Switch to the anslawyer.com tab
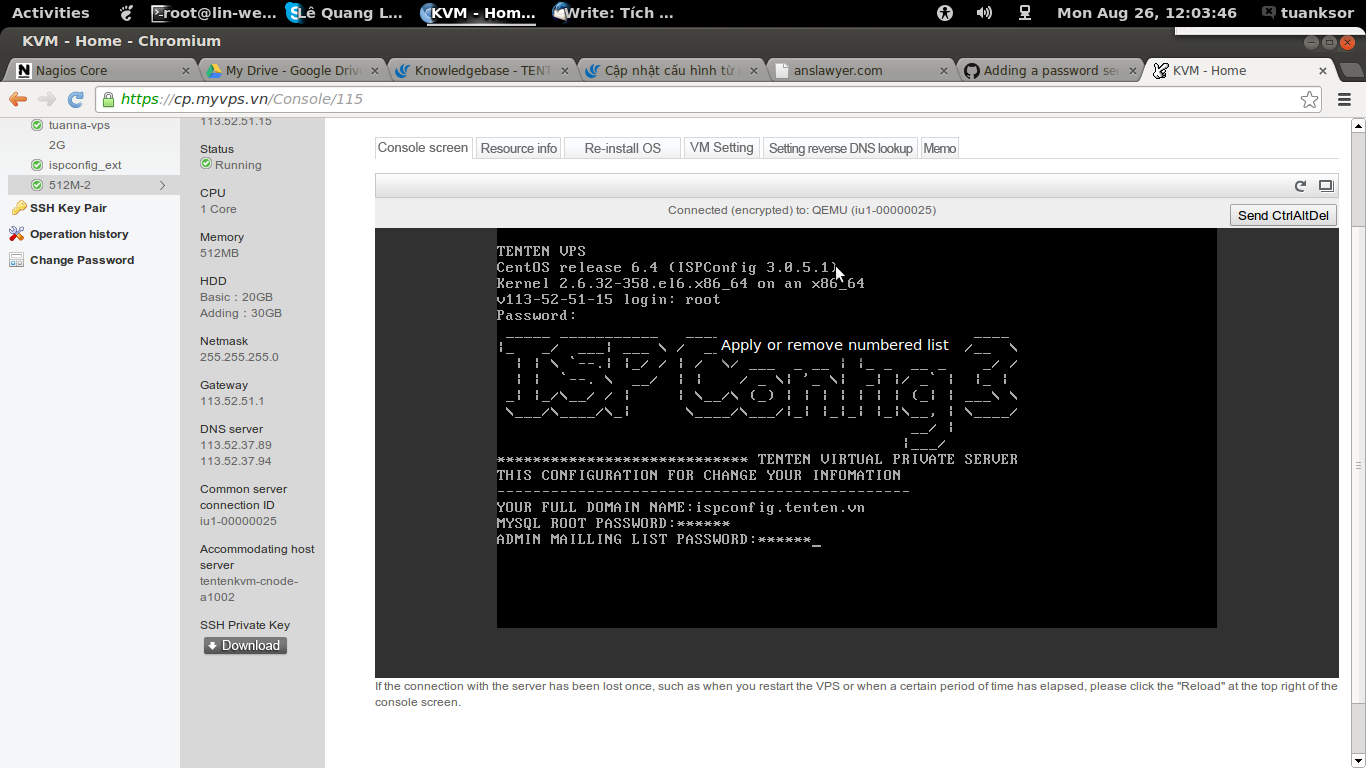 (860, 71)
